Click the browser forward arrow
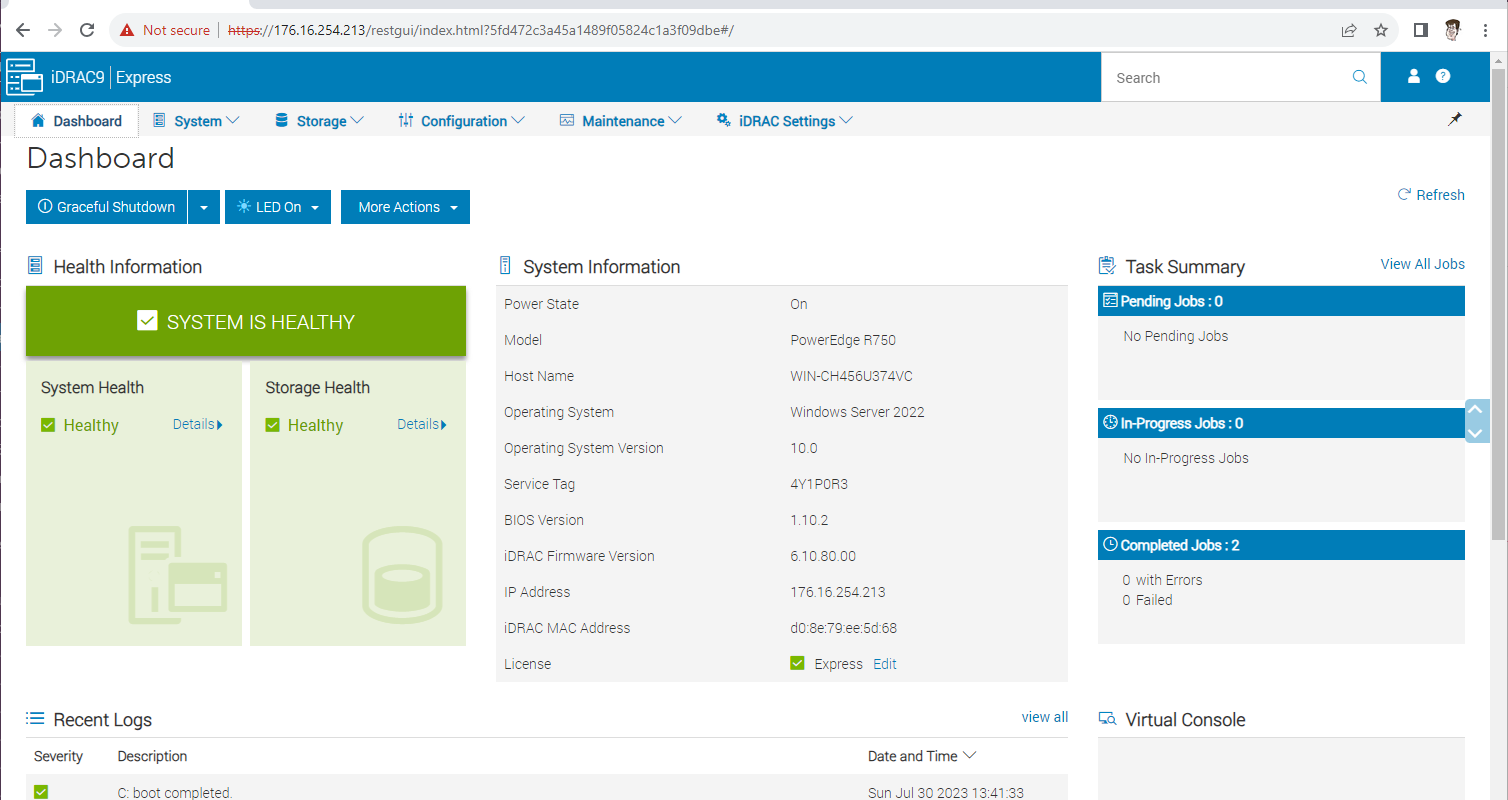 point(55,30)
